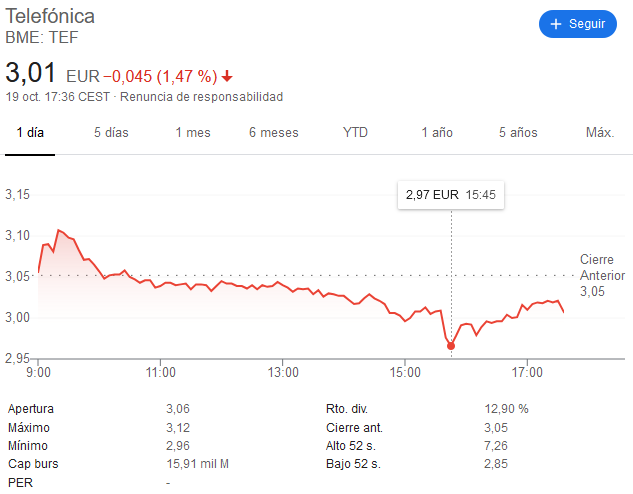Open the Renuncia de responsabilidad link
Image resolution: width=633 pixels, height=494 pixels.
(x=201, y=97)
